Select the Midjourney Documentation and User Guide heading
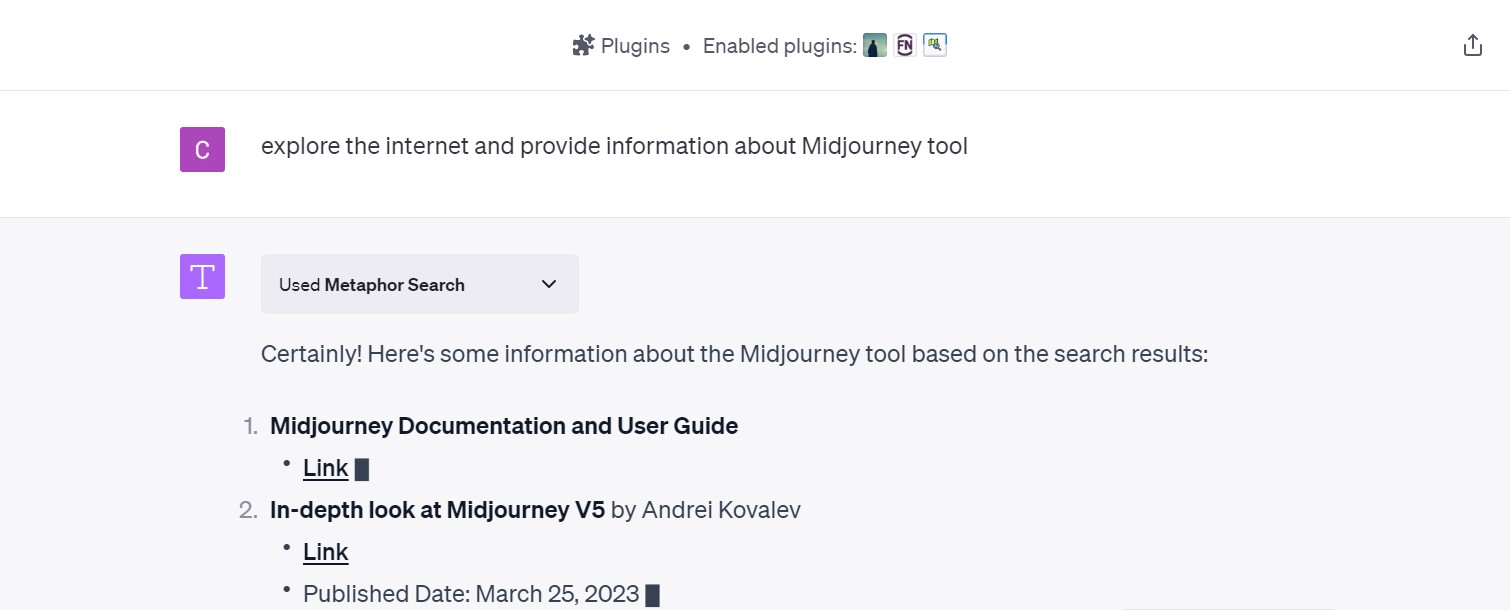 pos(504,426)
